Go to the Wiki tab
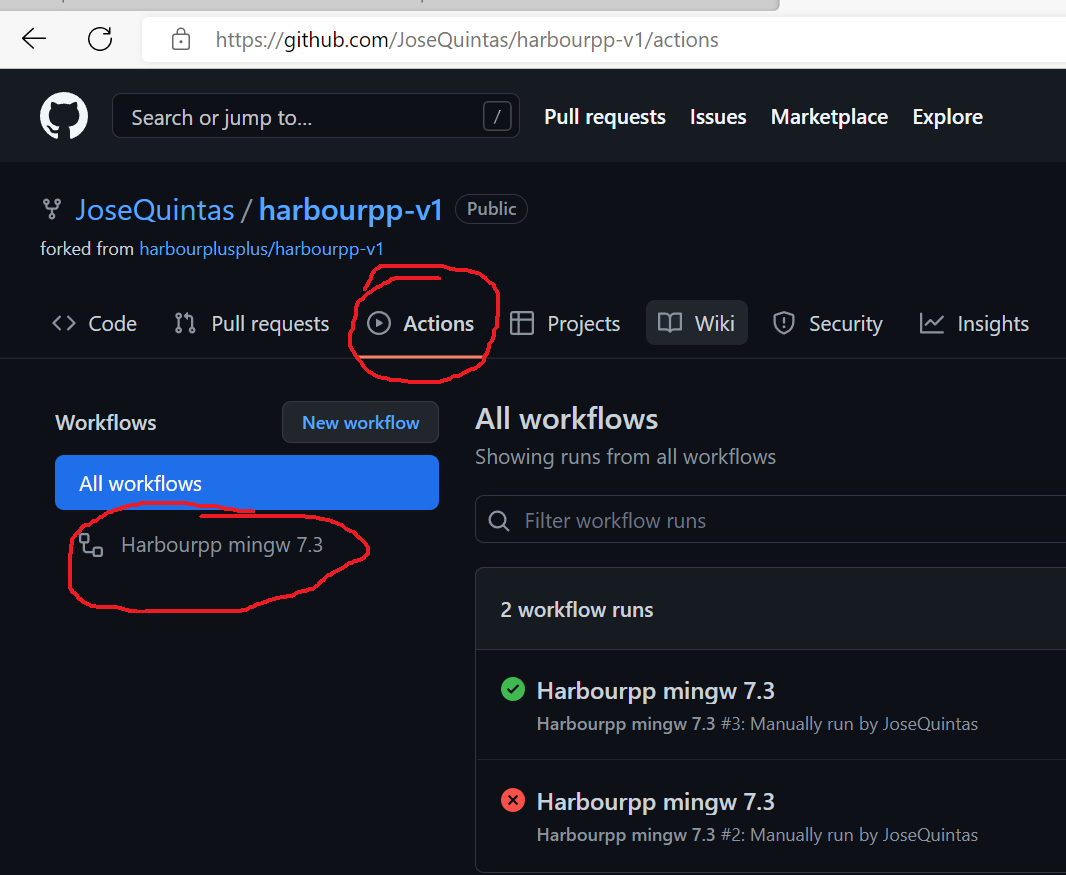The height and width of the screenshot is (875, 1066). (697, 323)
